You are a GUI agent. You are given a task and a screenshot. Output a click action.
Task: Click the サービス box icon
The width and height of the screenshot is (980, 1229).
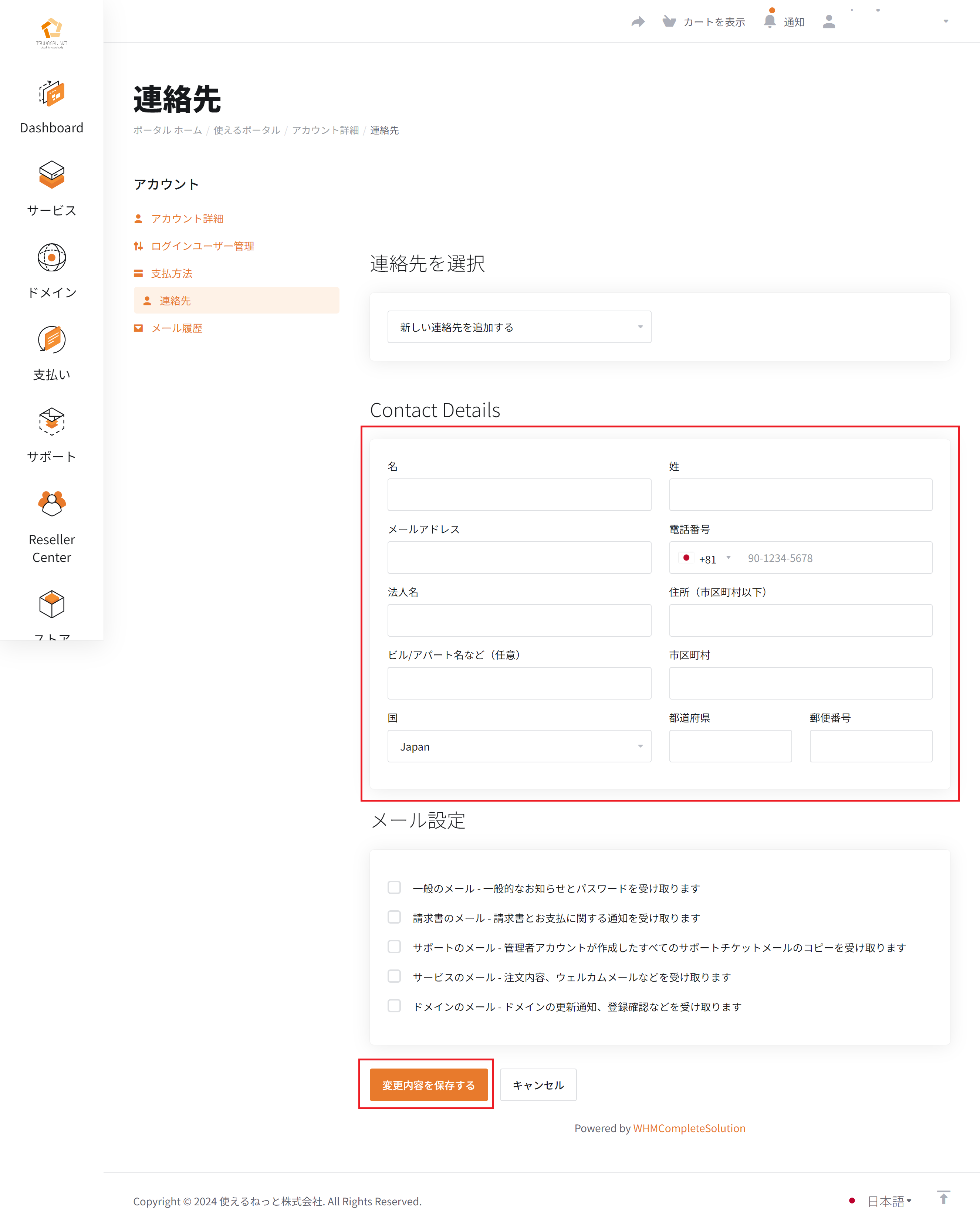click(51, 175)
